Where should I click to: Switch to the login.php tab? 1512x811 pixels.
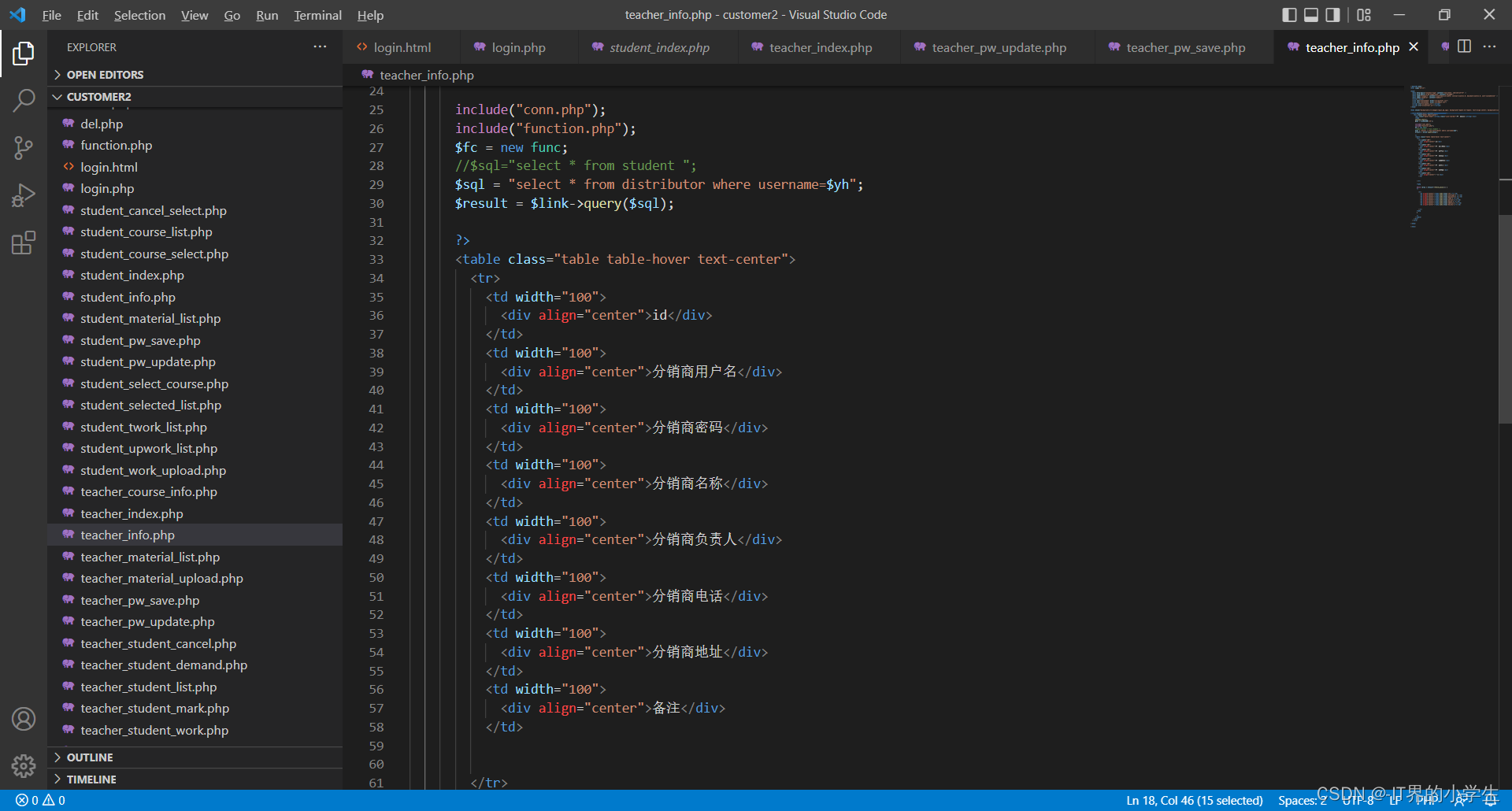(519, 47)
